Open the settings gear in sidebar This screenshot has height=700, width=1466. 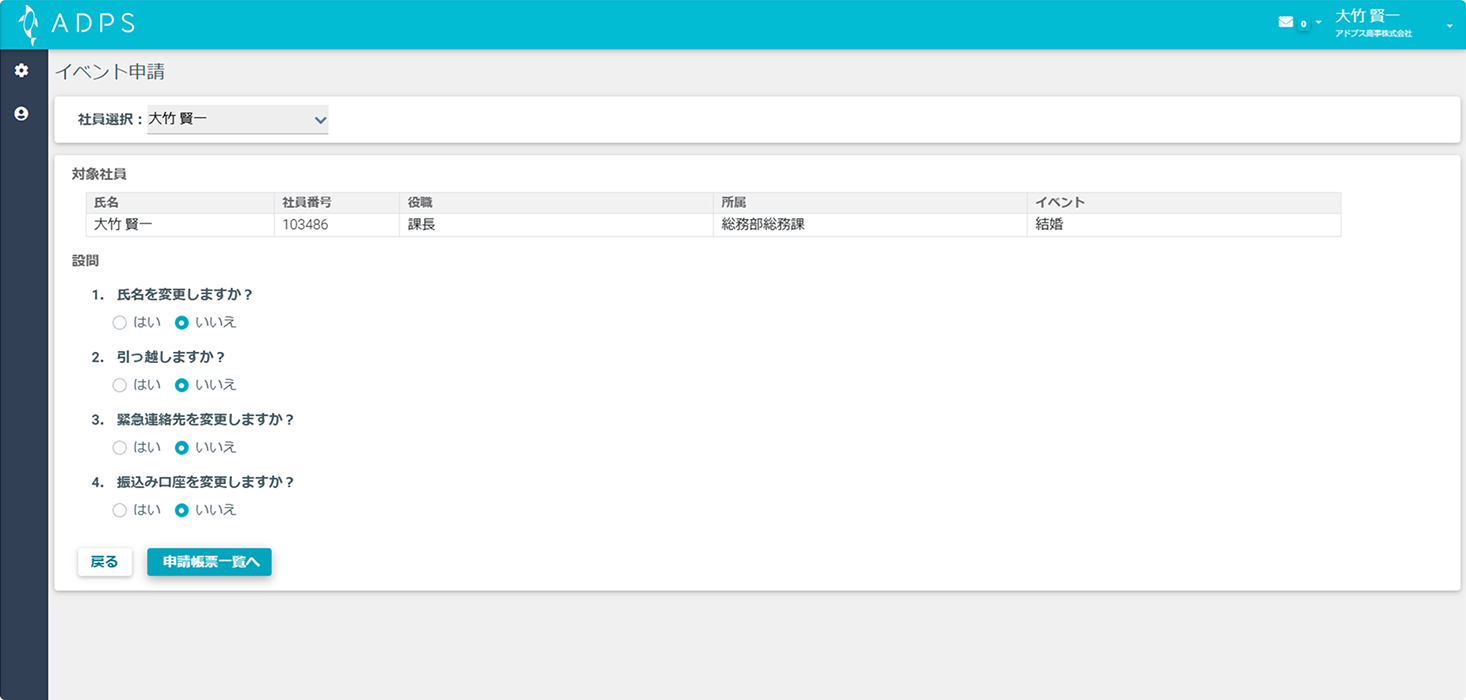(21, 71)
